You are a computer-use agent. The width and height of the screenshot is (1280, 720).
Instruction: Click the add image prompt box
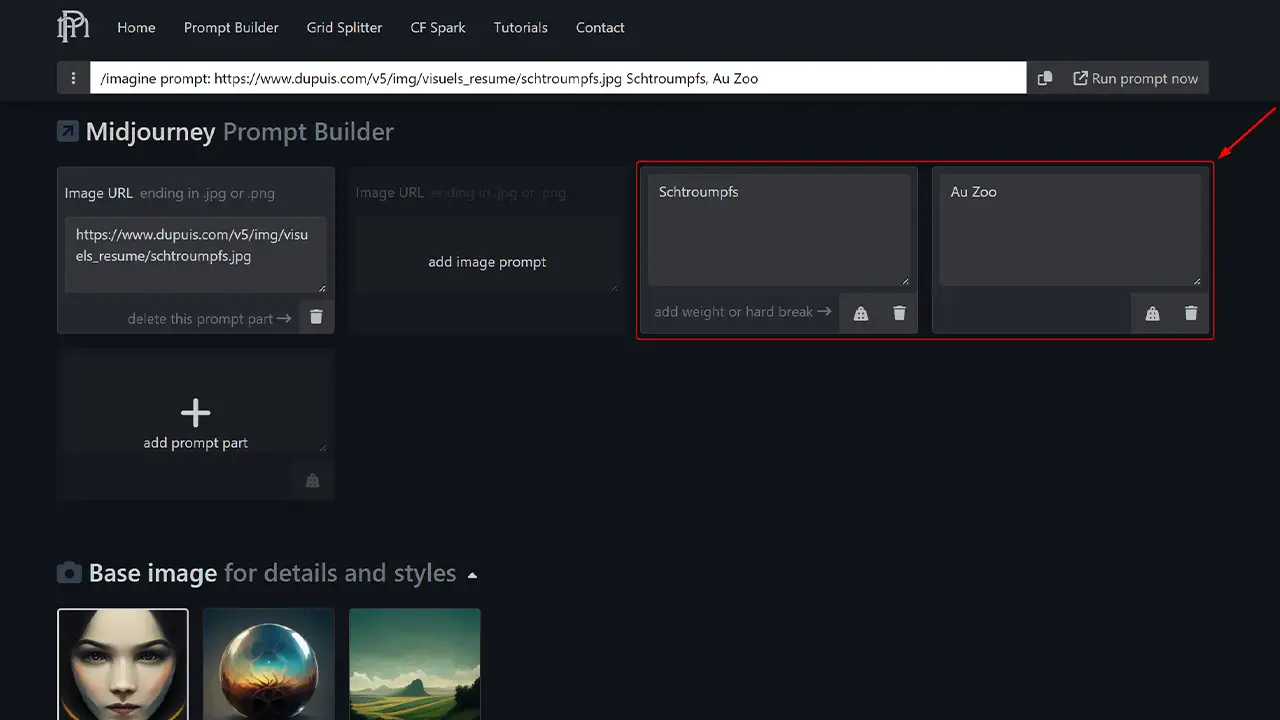487,255
